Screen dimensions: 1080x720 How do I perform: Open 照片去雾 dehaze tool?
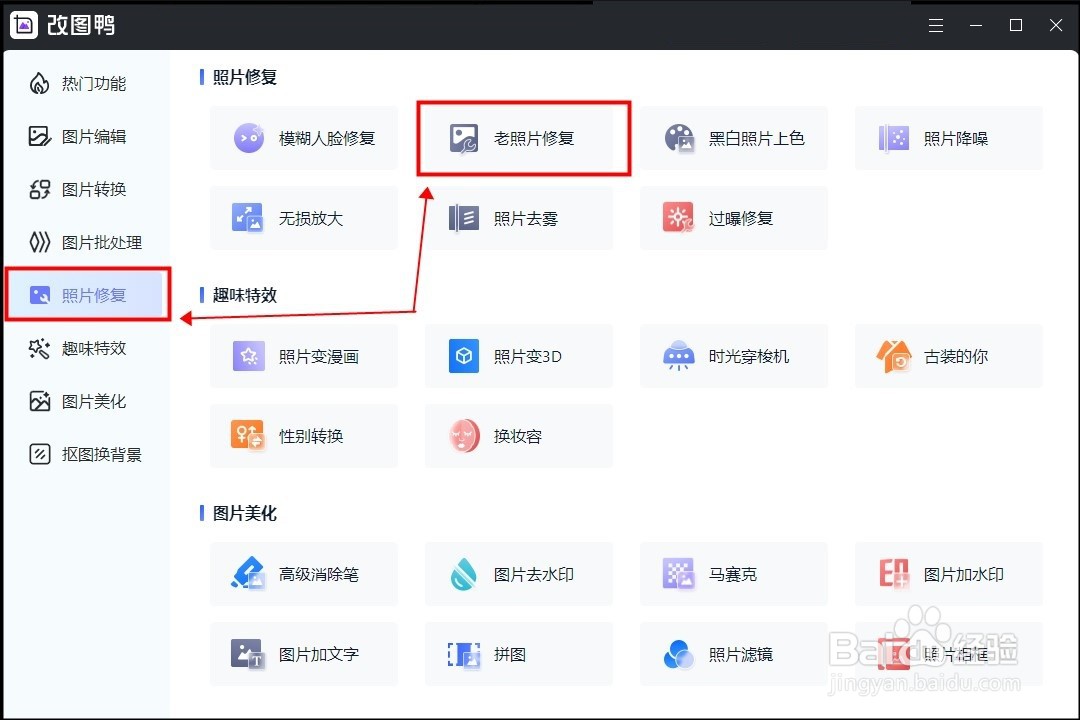(x=518, y=218)
